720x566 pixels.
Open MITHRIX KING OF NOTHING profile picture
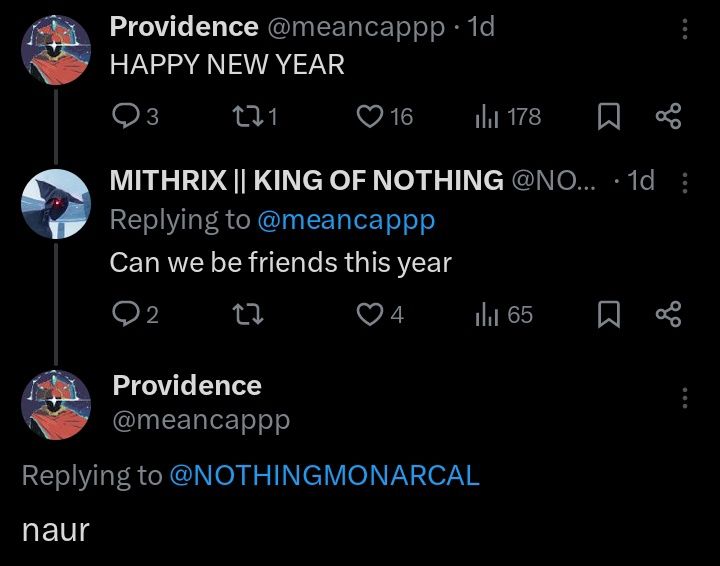[56, 204]
